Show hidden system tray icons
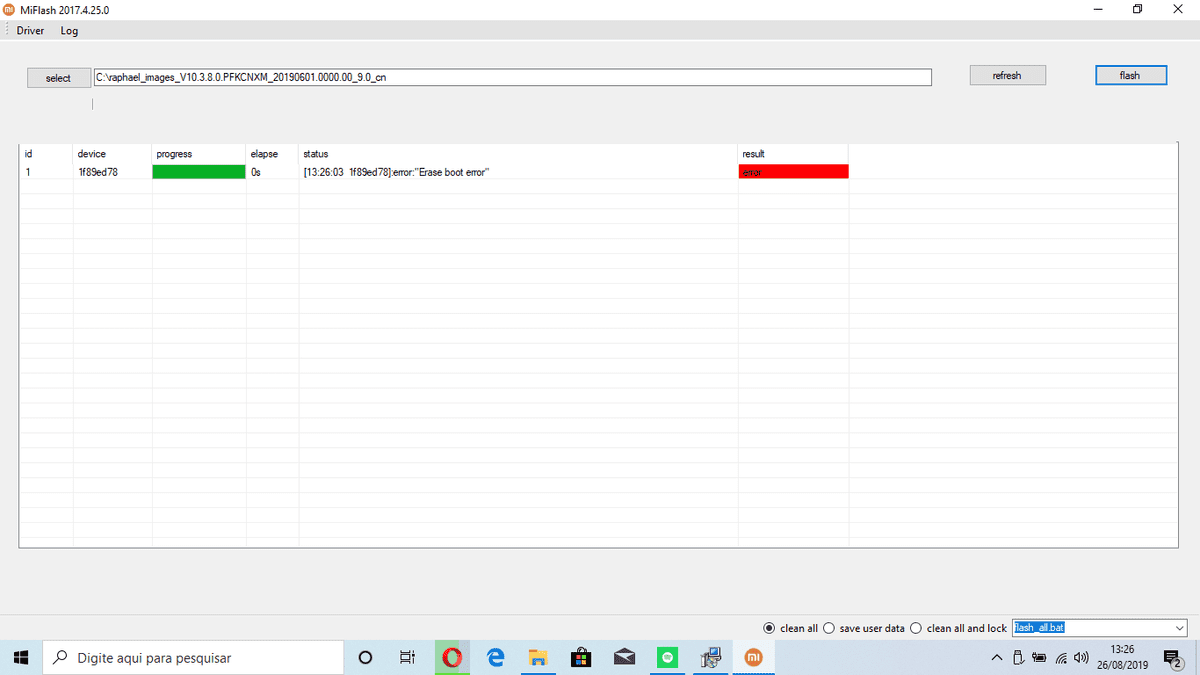This screenshot has width=1200, height=675. [x=997, y=657]
